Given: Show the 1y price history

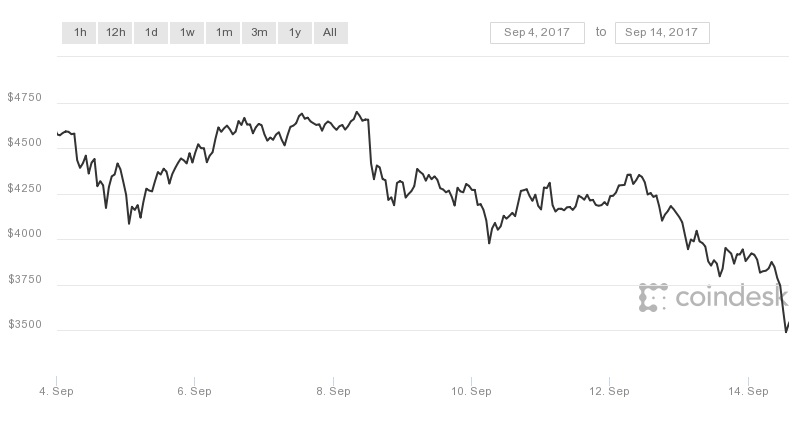Looking at the screenshot, I should [295, 33].
